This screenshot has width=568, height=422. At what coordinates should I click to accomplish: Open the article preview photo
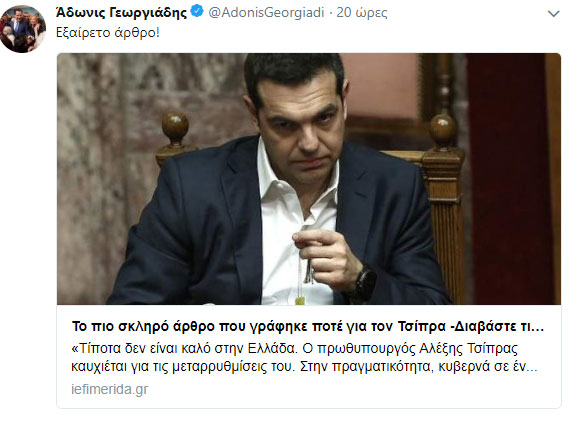pyautogui.click(x=309, y=179)
